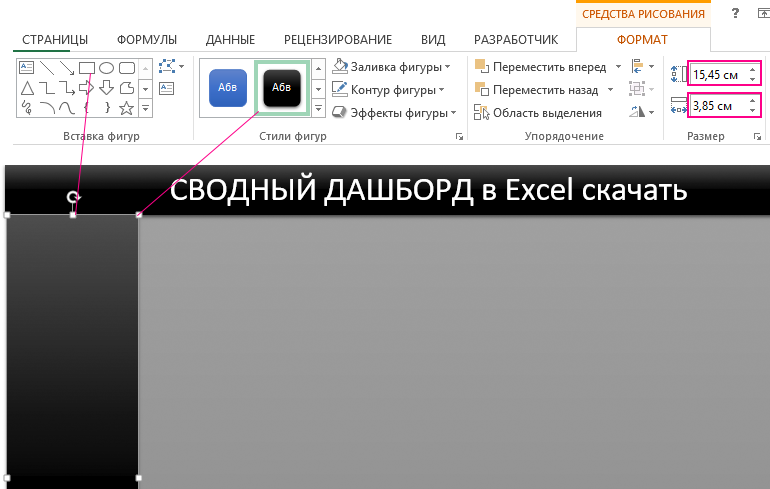Apply the blue Абв shape style
Image resolution: width=770 pixels, height=489 pixels.
coord(228,88)
